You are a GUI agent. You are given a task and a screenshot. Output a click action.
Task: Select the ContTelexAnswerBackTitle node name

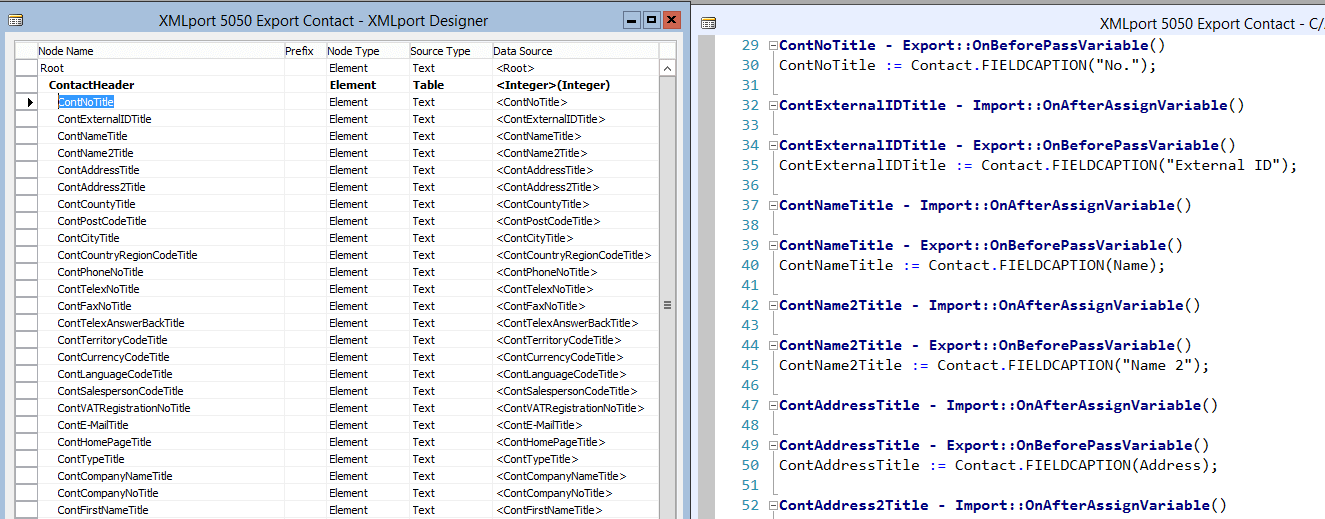pos(120,323)
